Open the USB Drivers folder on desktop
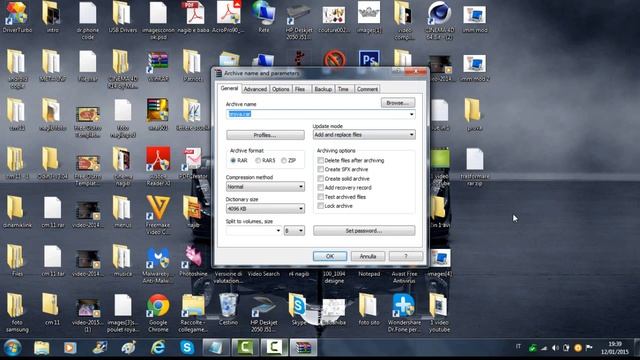The image size is (640, 360). click(x=122, y=16)
